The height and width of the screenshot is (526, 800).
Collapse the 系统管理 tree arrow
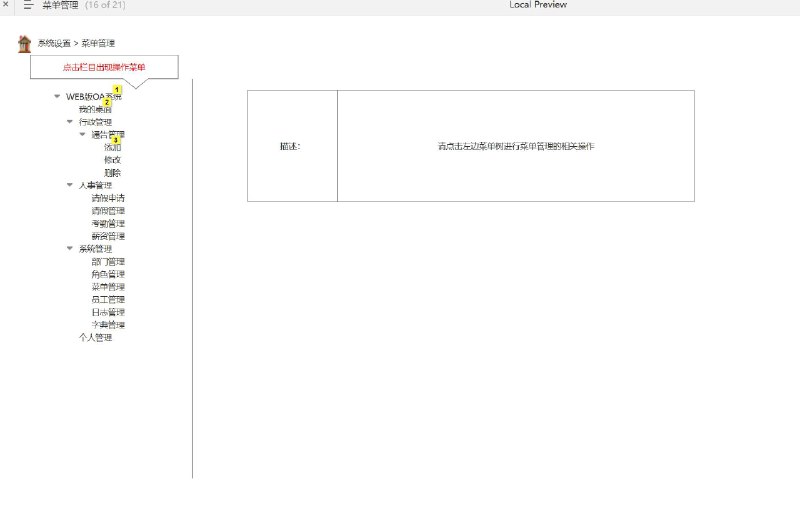coord(70,248)
